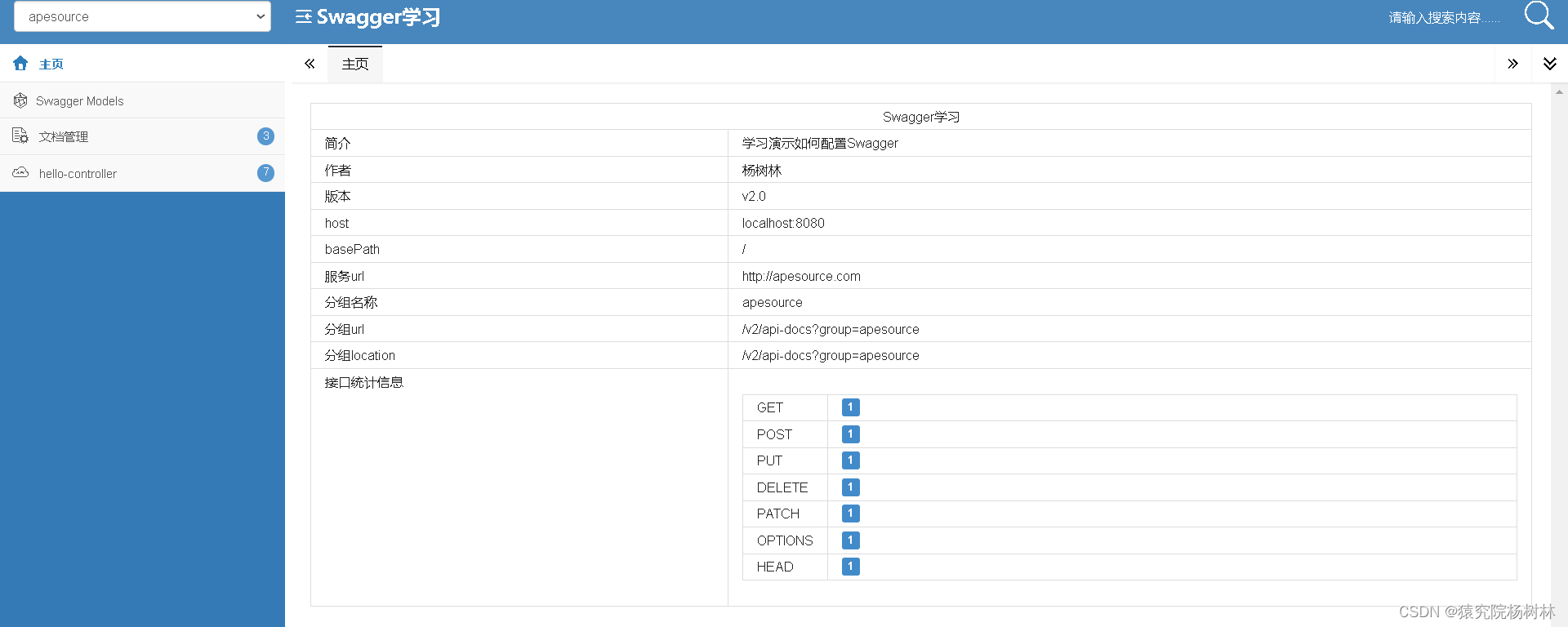Click the 文档管理 document settings icon
Image resolution: width=1568 pixels, height=627 pixels.
[20, 136]
